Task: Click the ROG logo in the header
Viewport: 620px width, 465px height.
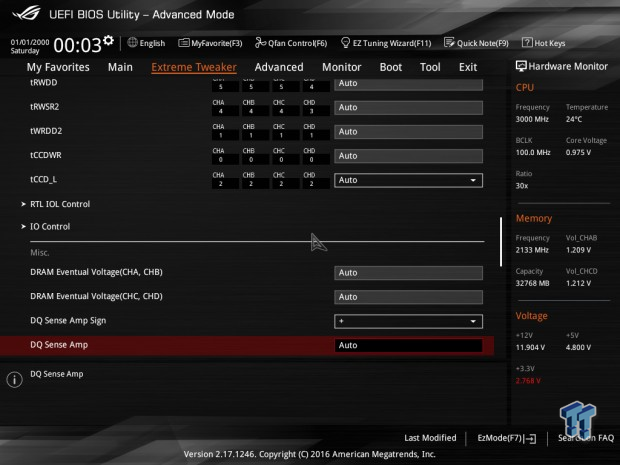Action: coord(26,13)
